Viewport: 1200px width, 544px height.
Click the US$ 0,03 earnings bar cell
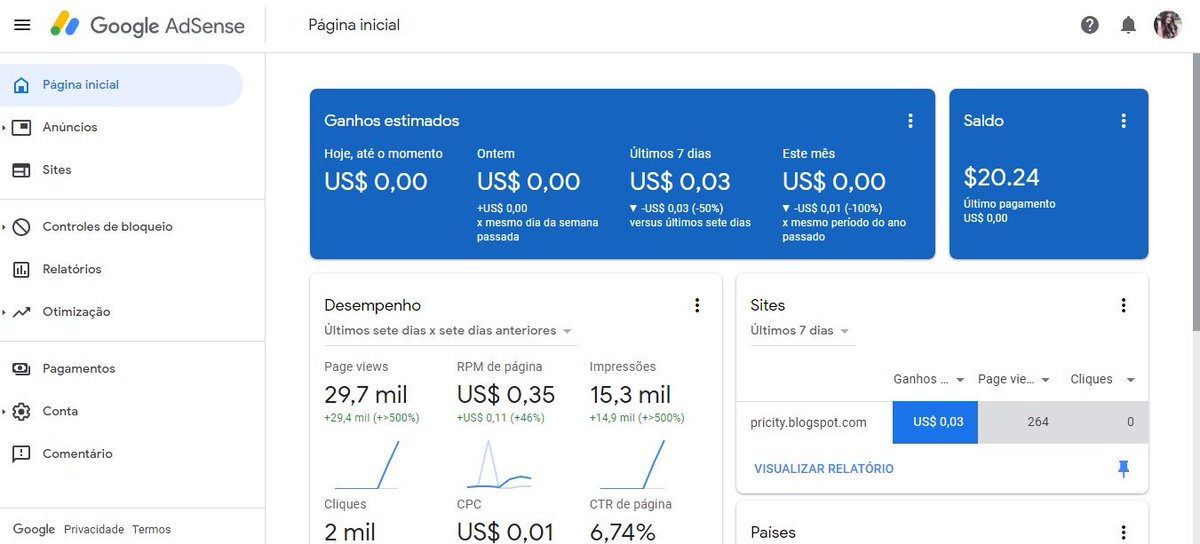click(x=935, y=422)
